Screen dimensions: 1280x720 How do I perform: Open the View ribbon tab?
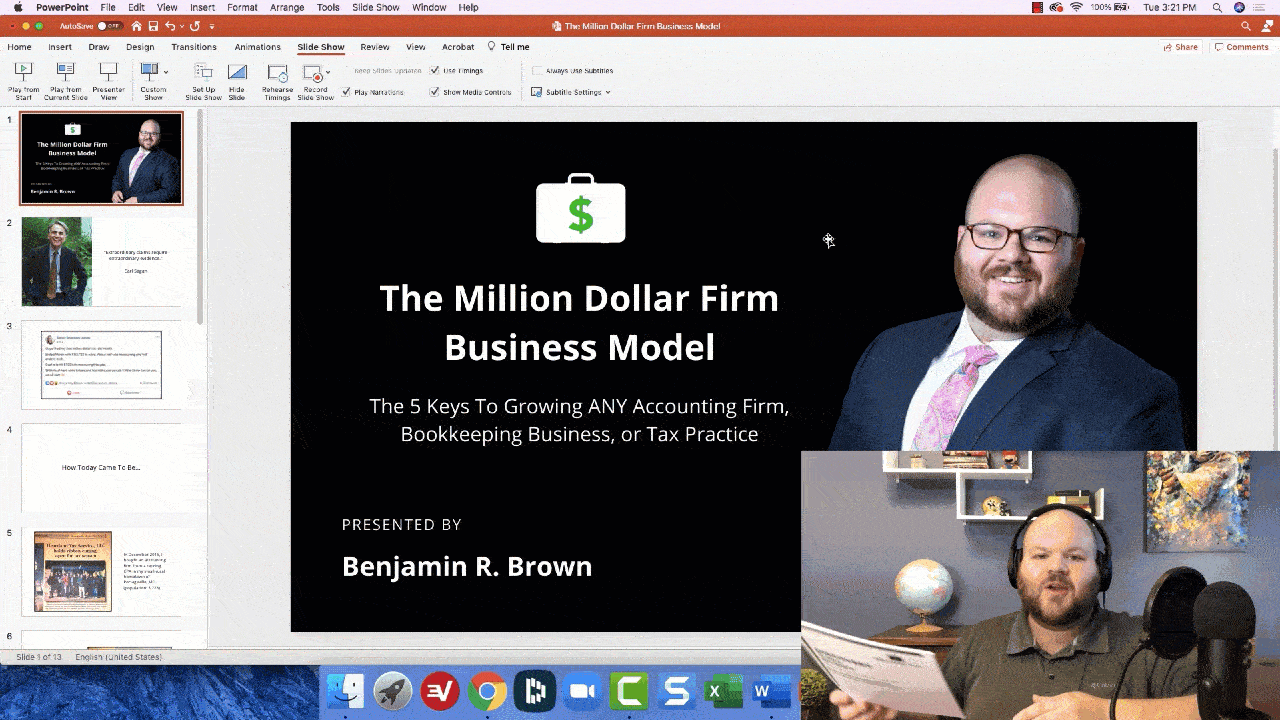coord(416,47)
